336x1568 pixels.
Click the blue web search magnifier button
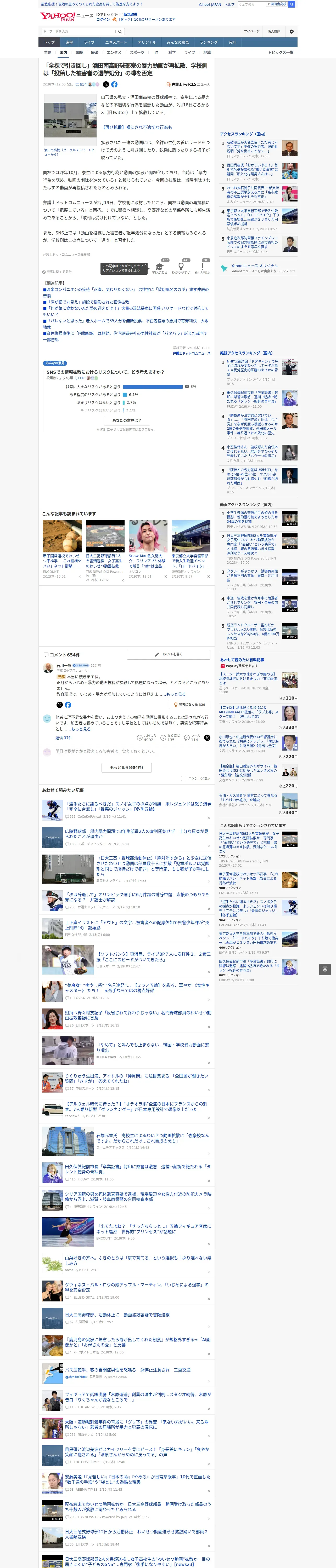(x=292, y=4)
